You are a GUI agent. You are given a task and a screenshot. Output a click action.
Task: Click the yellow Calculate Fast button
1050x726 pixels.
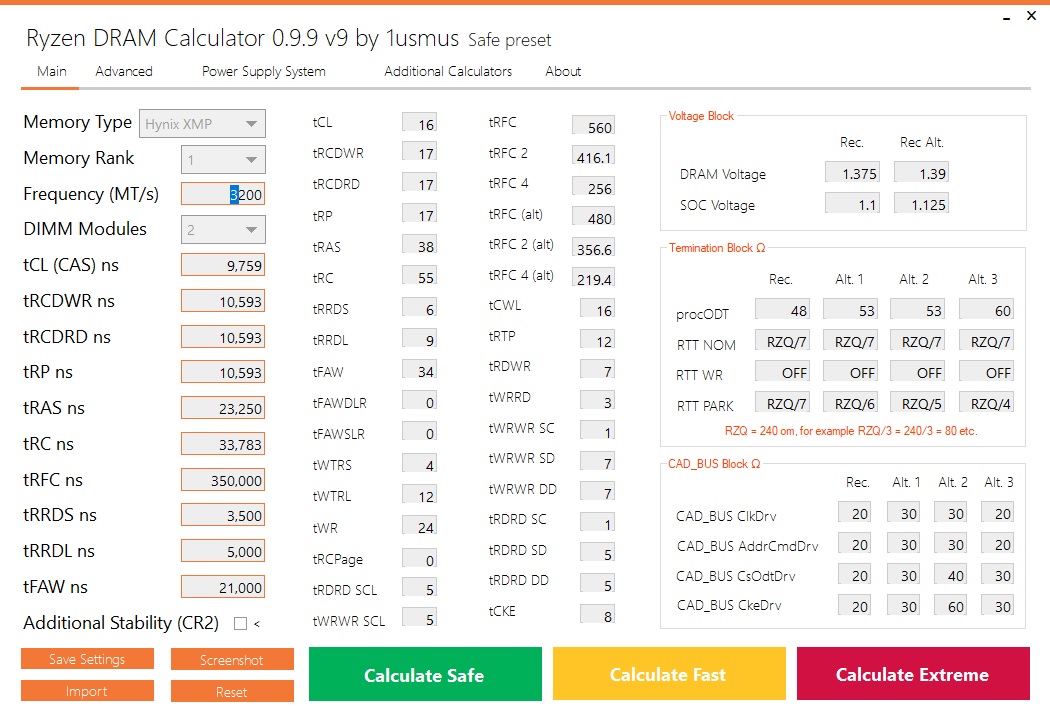pyautogui.click(x=669, y=674)
